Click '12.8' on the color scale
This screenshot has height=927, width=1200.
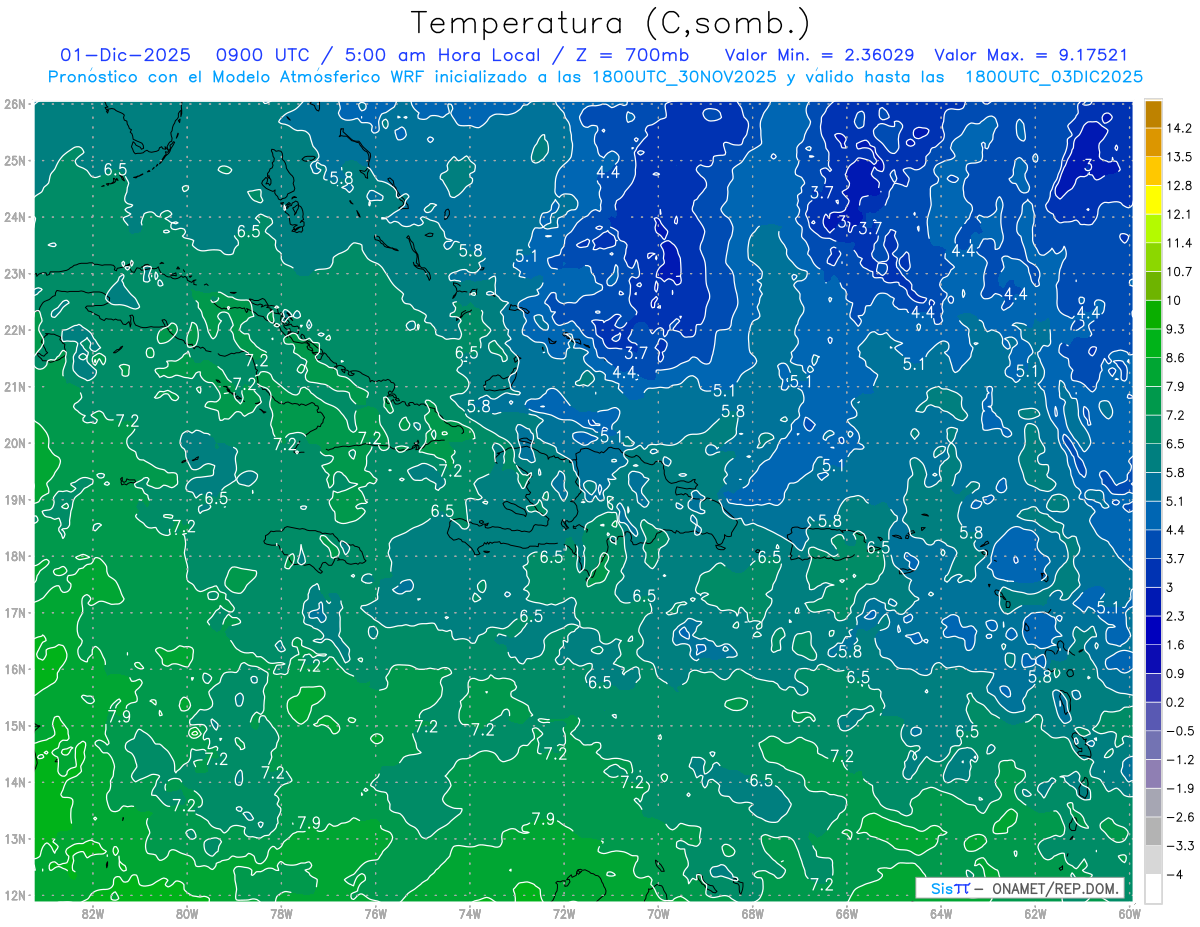tap(1180, 186)
